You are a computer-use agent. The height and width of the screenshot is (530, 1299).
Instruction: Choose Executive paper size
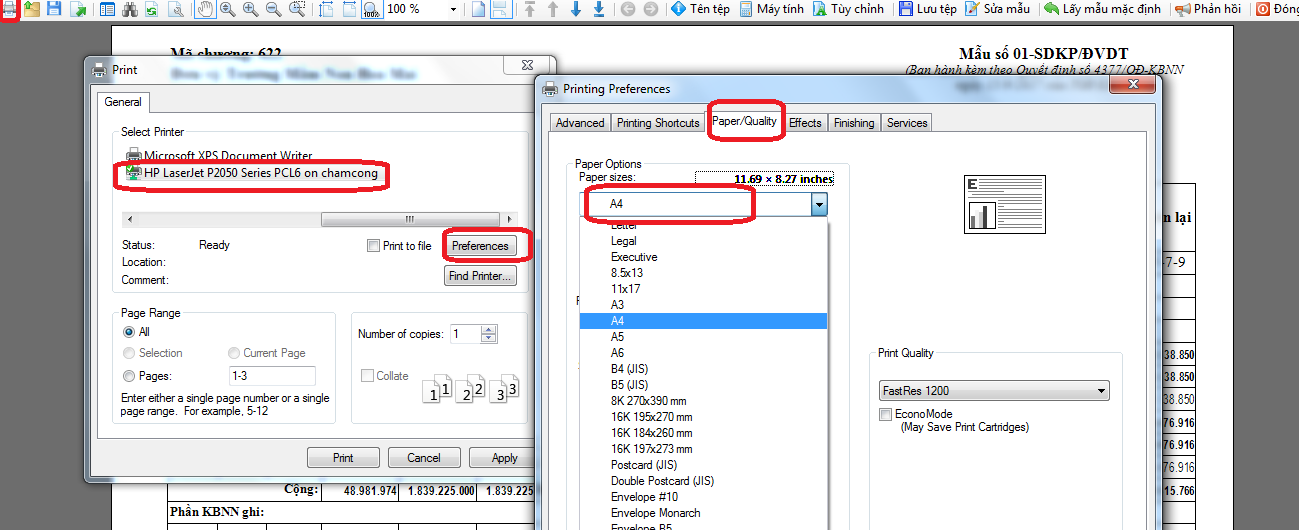coord(703,257)
